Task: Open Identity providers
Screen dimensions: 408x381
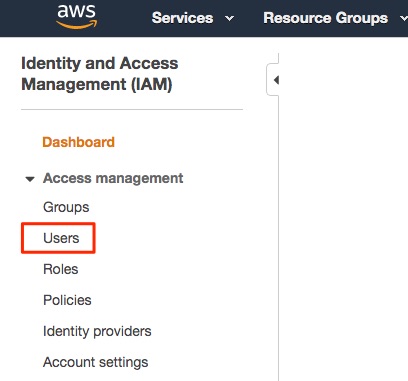Action: coord(97,331)
